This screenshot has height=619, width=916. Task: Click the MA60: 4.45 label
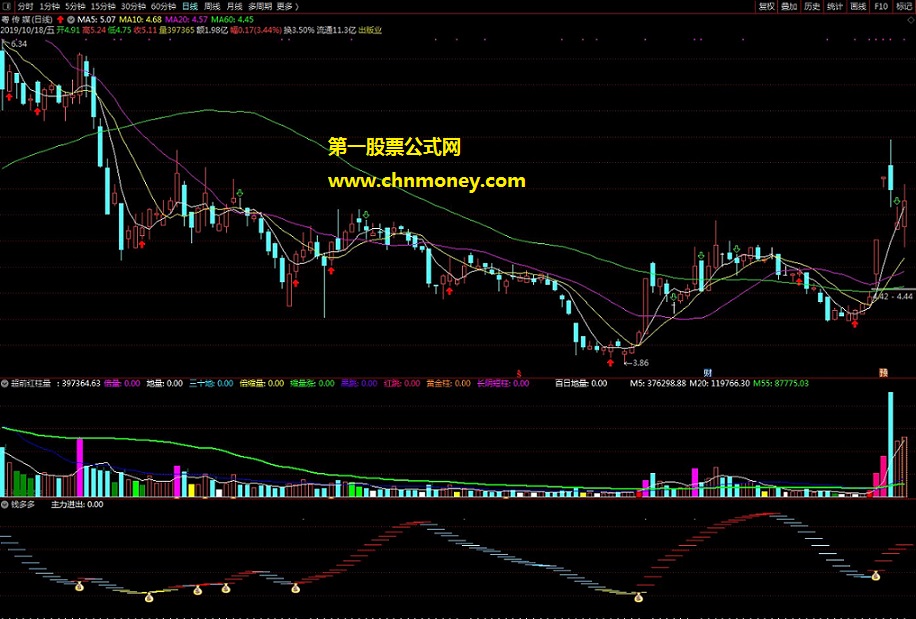233,20
